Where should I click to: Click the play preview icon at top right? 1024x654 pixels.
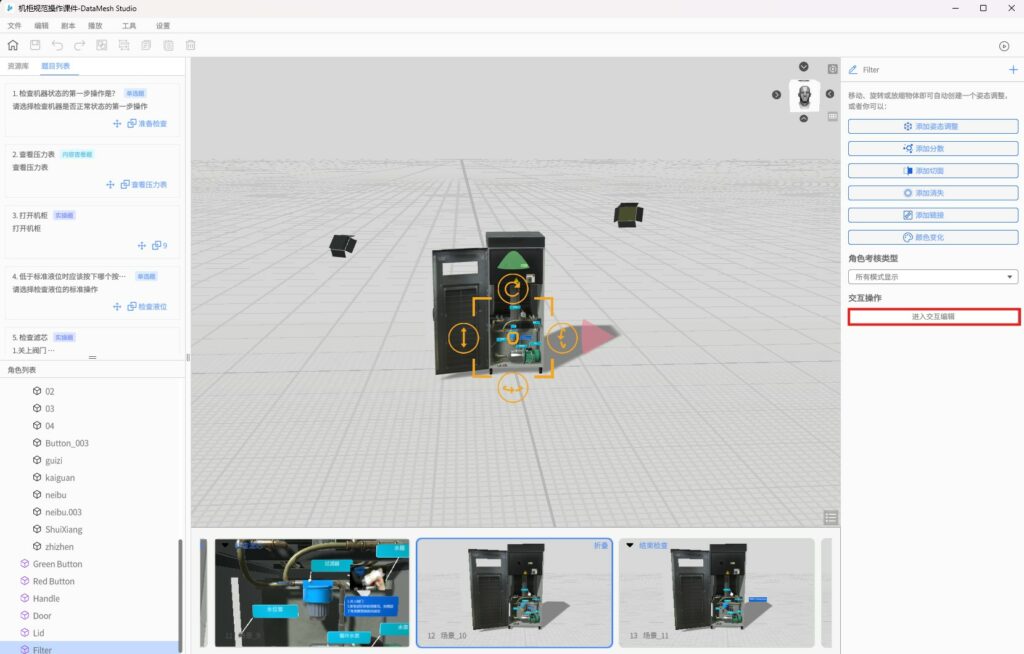click(x=1004, y=46)
